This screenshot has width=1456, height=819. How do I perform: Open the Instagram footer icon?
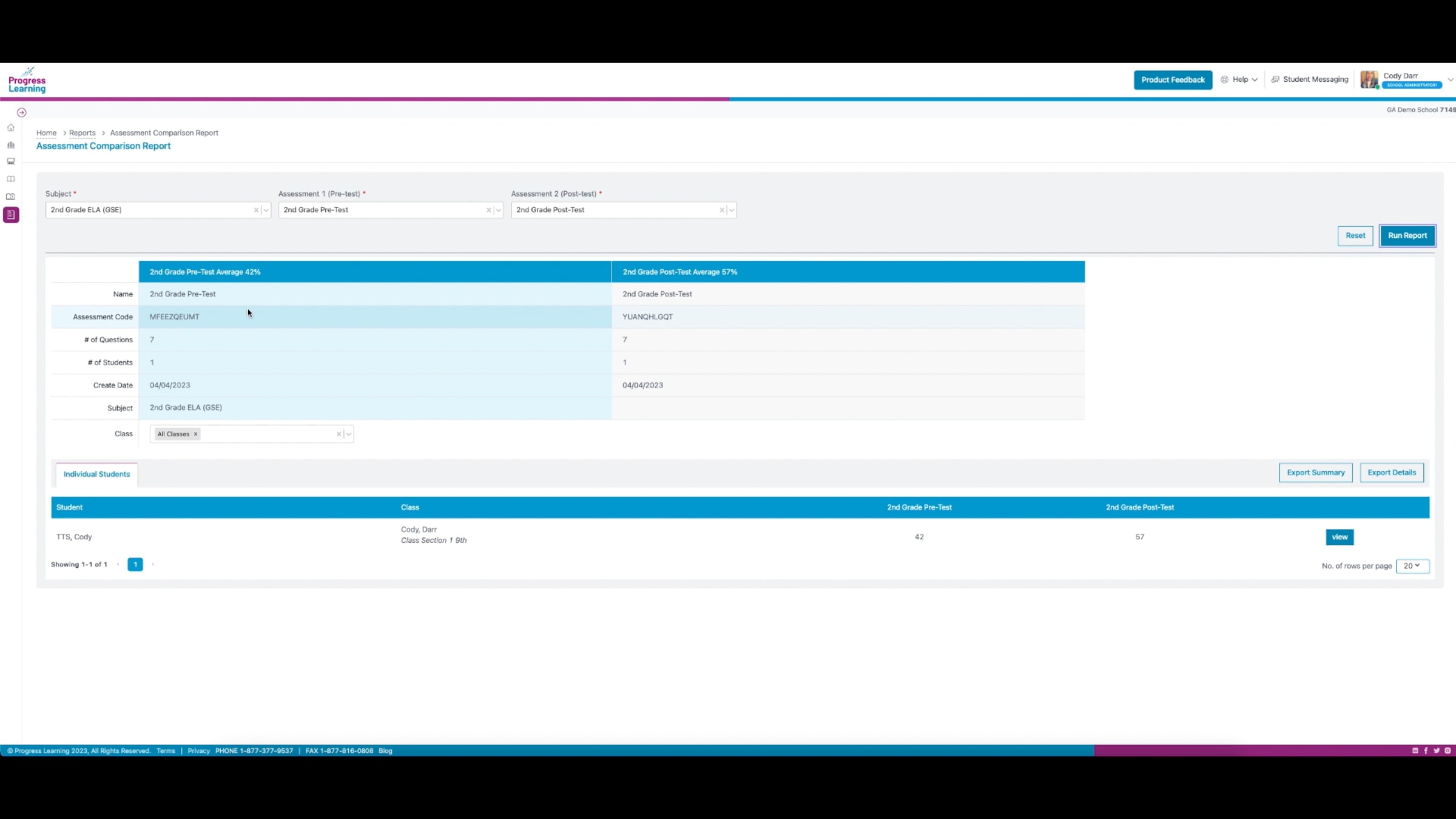1448,751
